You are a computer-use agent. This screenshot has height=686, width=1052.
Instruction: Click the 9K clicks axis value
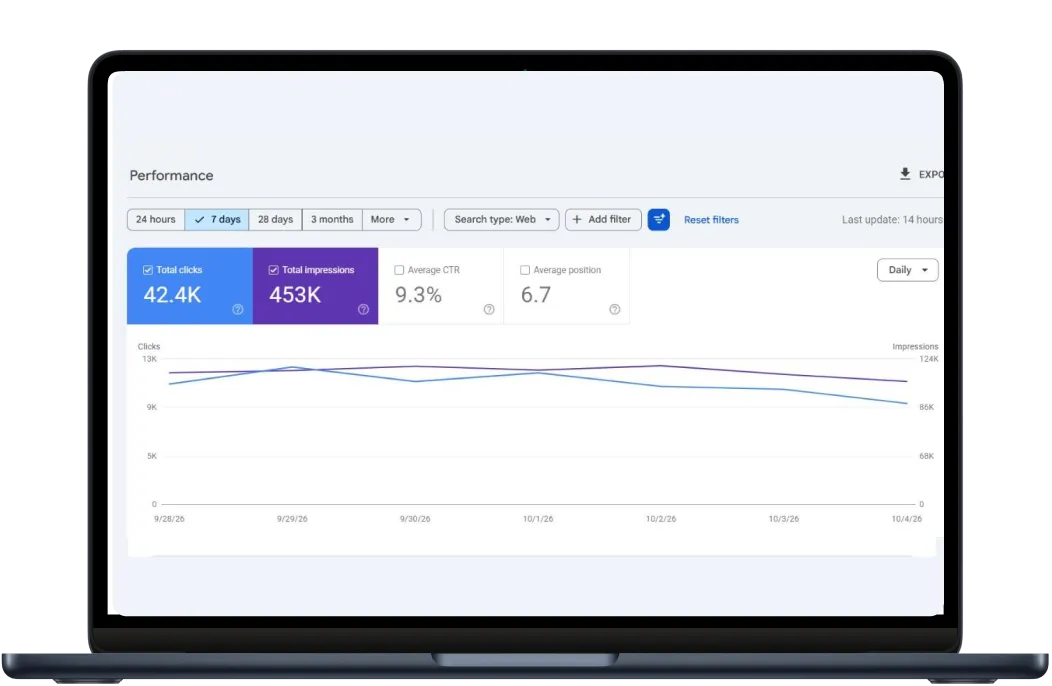coord(152,407)
